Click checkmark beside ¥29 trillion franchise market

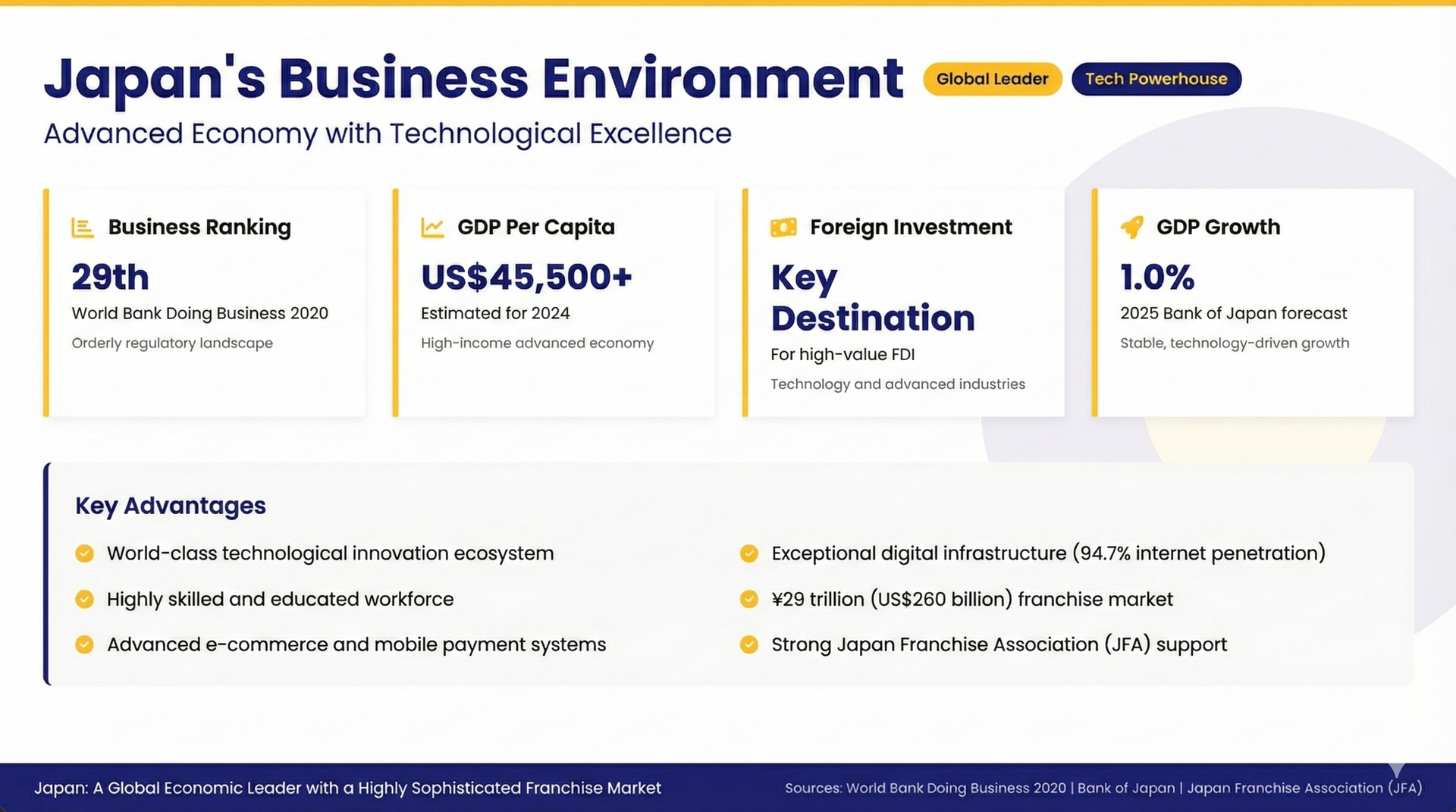(x=749, y=600)
